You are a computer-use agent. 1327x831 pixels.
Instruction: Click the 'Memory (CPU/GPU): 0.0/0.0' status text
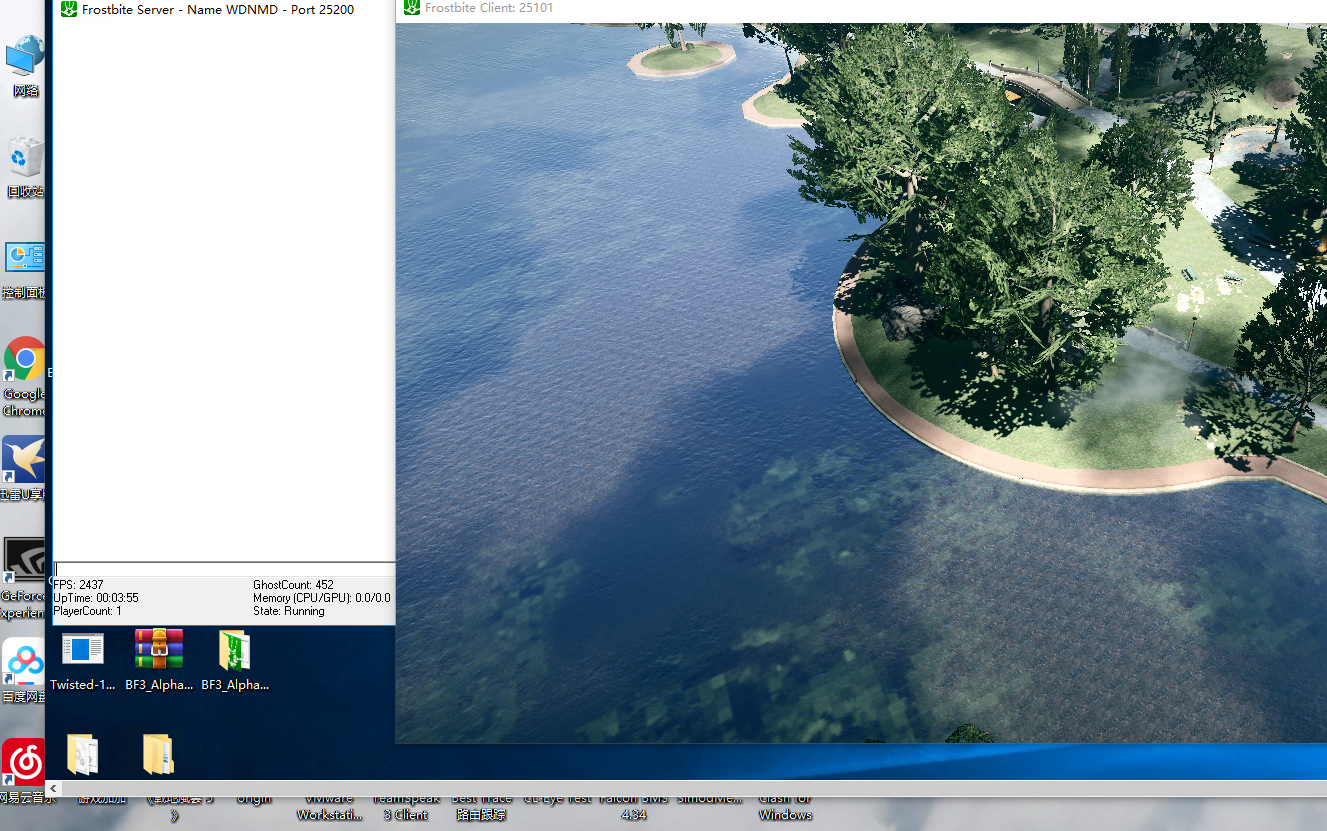(322, 598)
